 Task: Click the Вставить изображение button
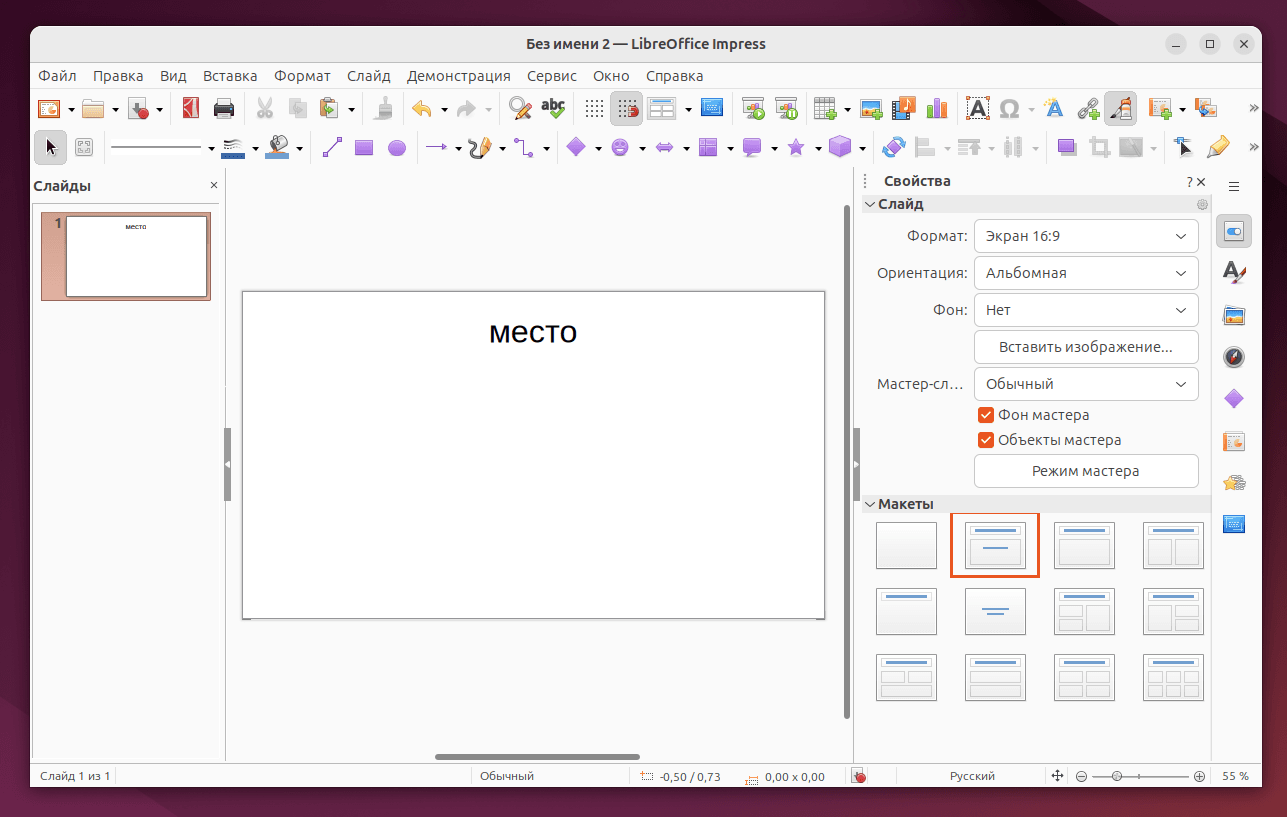coord(1086,347)
